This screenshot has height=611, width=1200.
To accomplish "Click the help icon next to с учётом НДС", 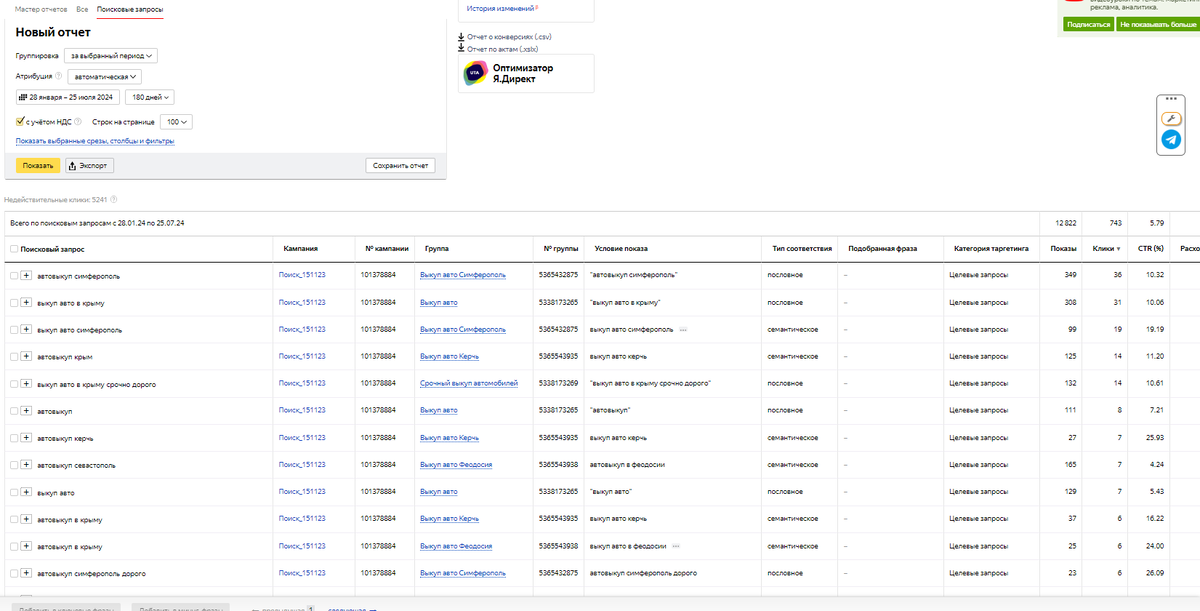I will pyautogui.click(x=78, y=122).
